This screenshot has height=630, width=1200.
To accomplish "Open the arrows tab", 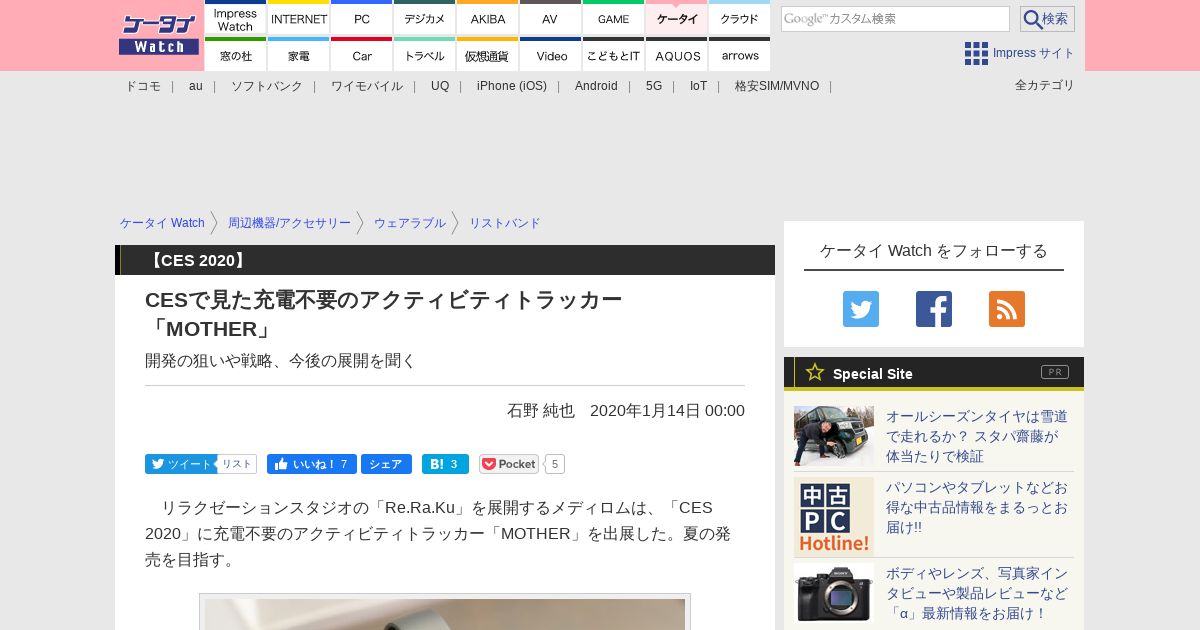I will [740, 55].
